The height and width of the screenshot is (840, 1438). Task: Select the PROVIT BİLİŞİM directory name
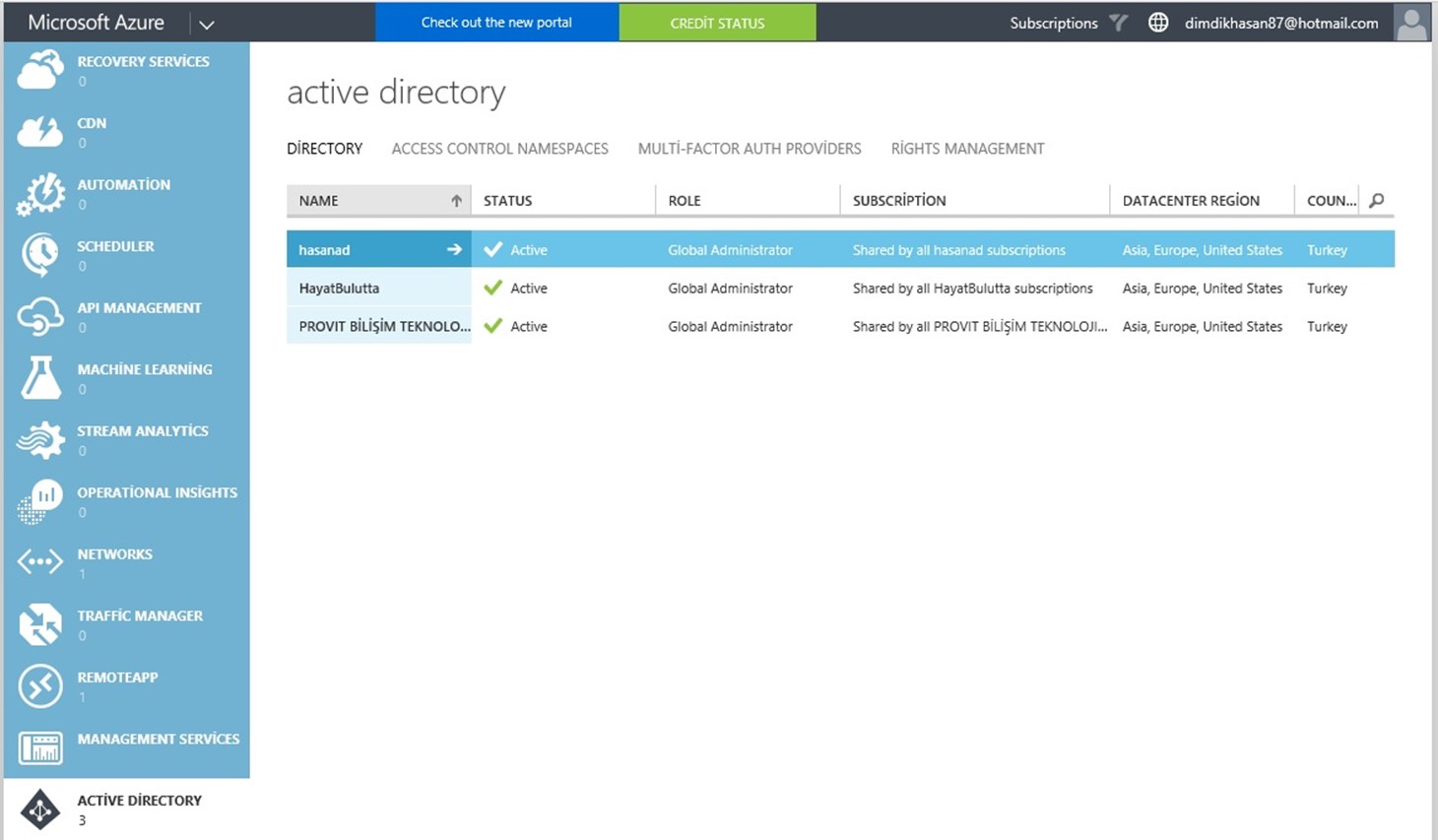pos(384,326)
